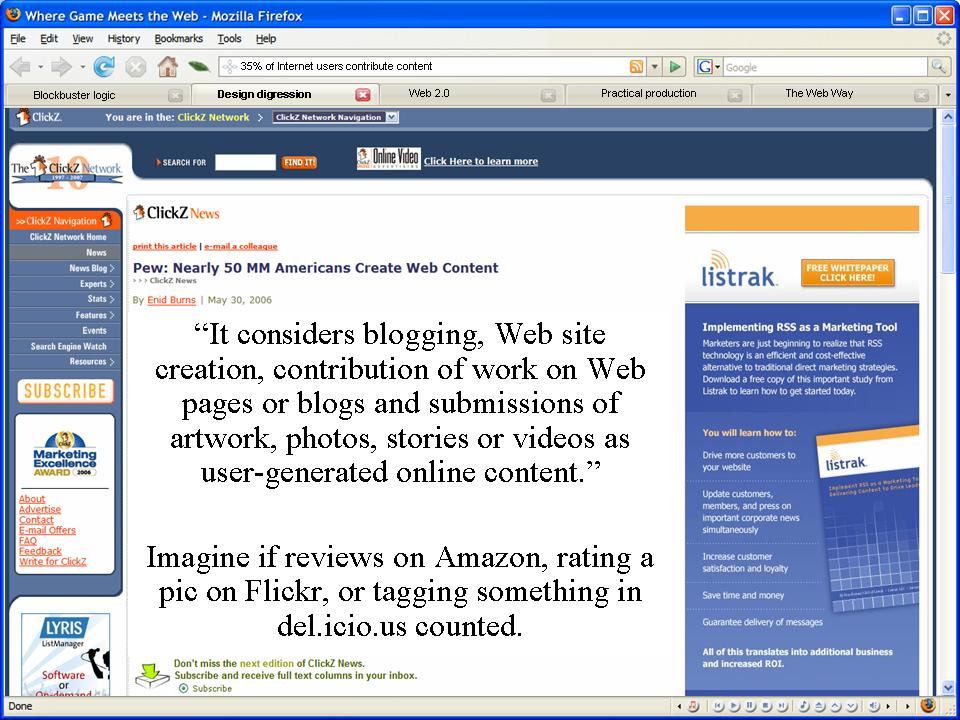Switch to the Practical production tab
Image resolution: width=960 pixels, height=720 pixels.
(x=659, y=95)
